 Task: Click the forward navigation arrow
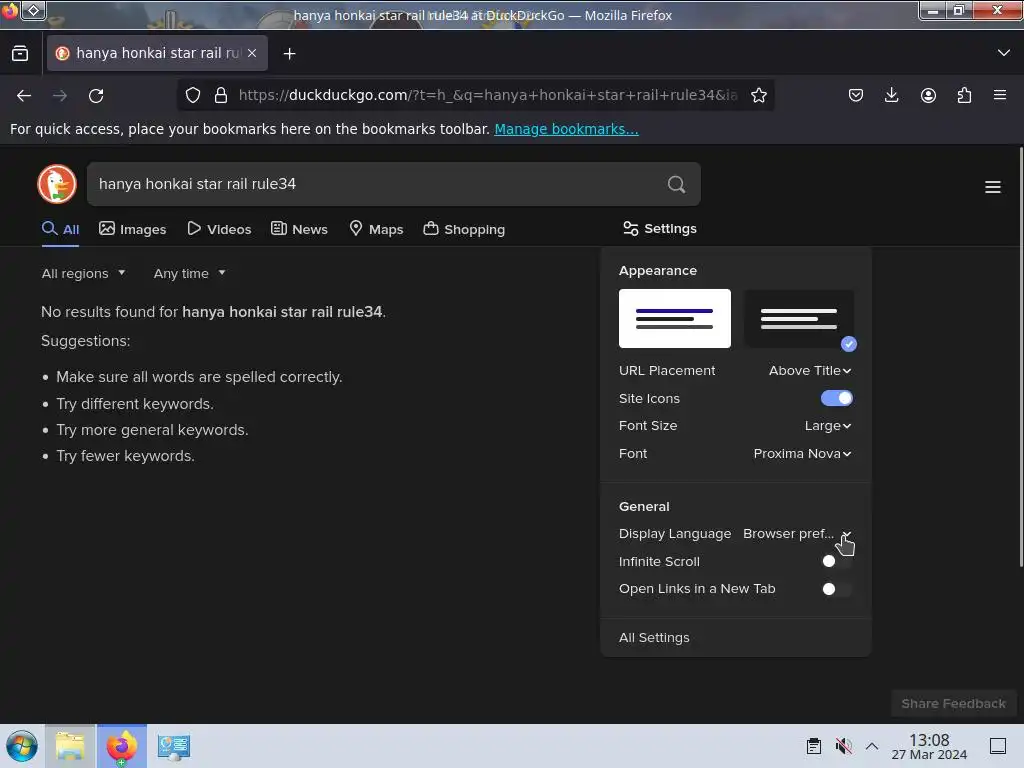60,96
